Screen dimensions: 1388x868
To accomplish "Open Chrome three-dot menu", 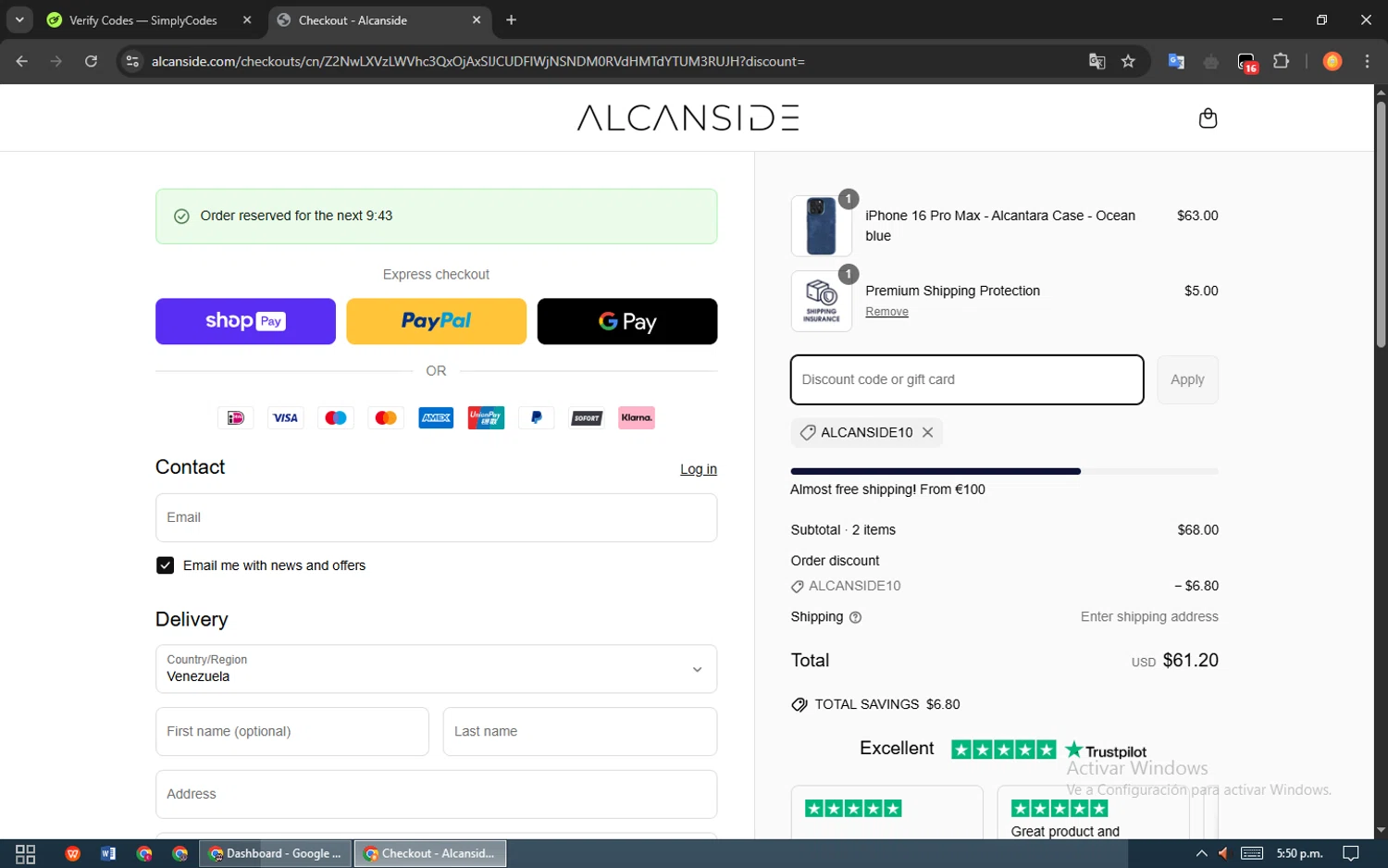I will (1368, 61).
